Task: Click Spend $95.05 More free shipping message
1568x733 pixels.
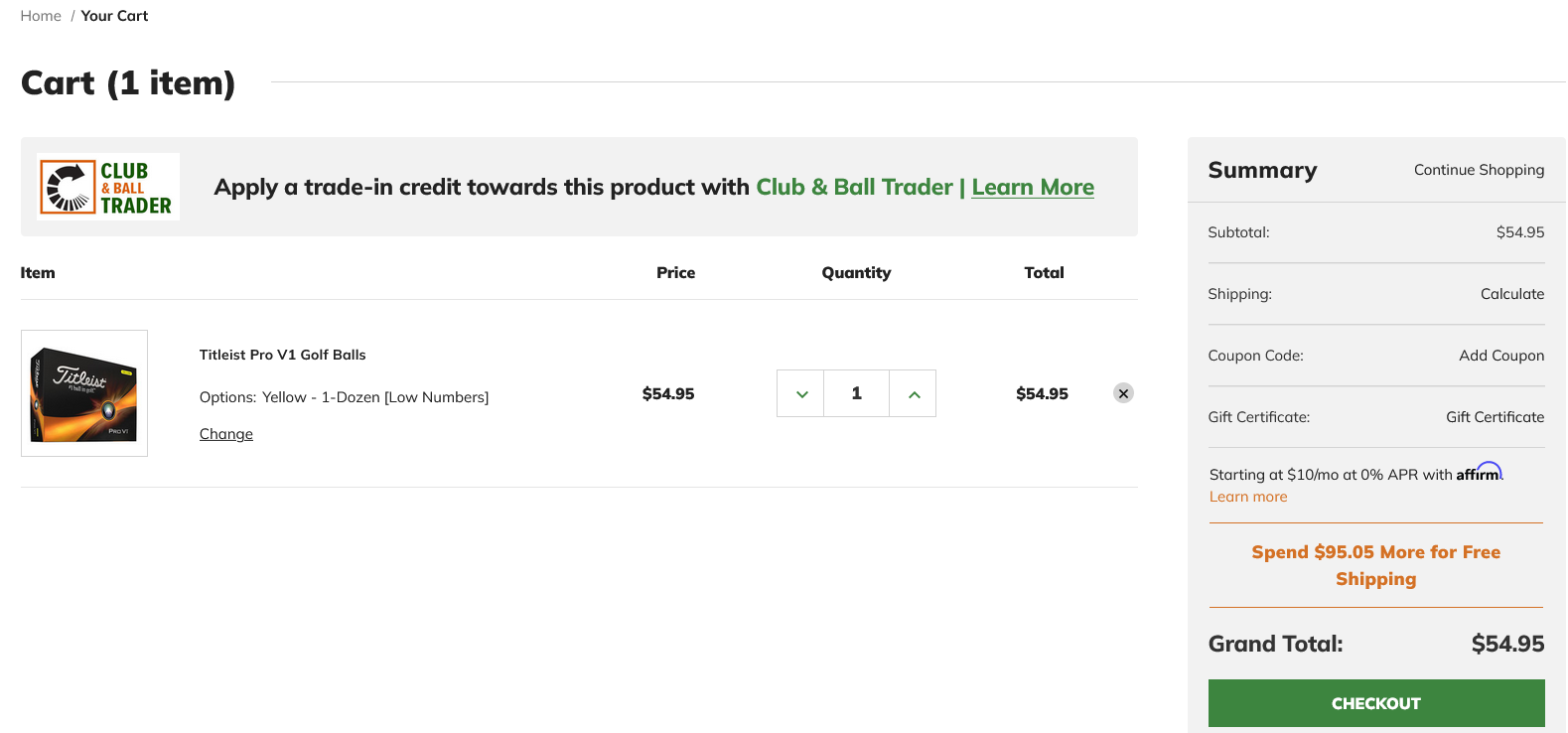Action: [x=1376, y=565]
